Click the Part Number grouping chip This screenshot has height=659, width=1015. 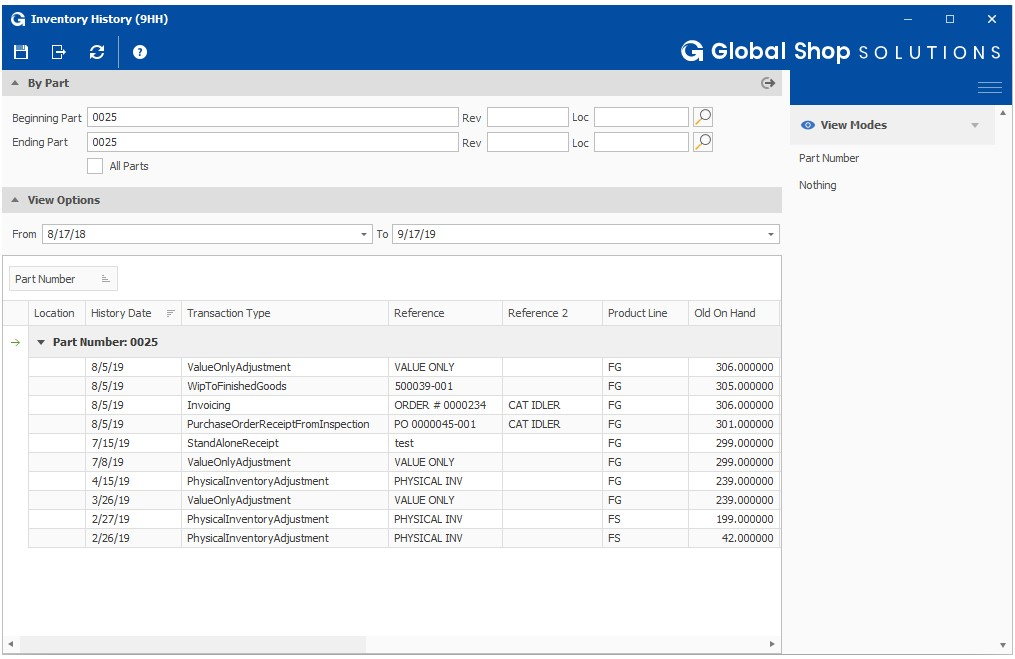click(x=63, y=279)
